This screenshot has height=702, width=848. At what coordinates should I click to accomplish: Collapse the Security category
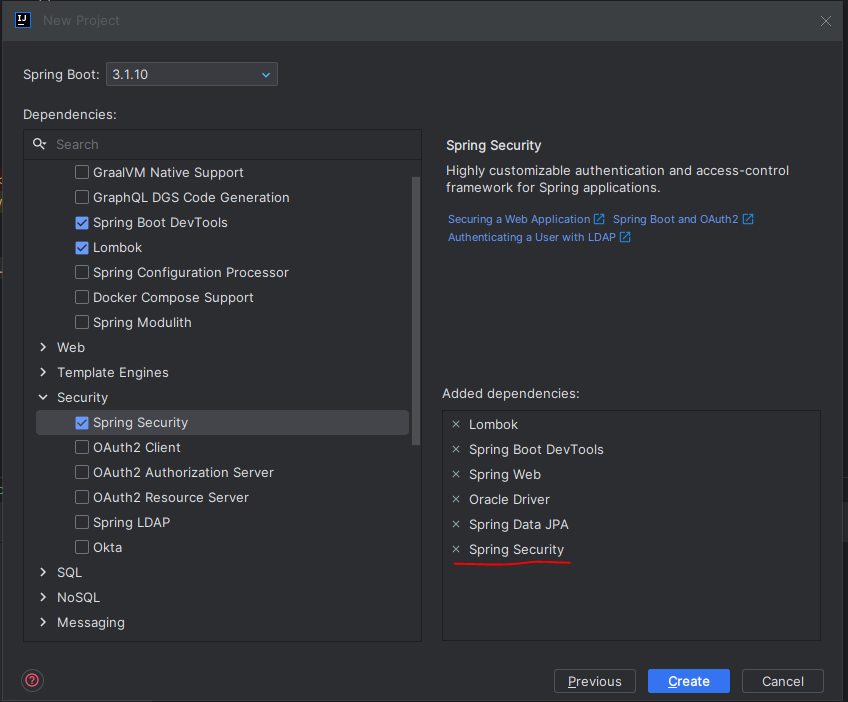click(x=43, y=398)
